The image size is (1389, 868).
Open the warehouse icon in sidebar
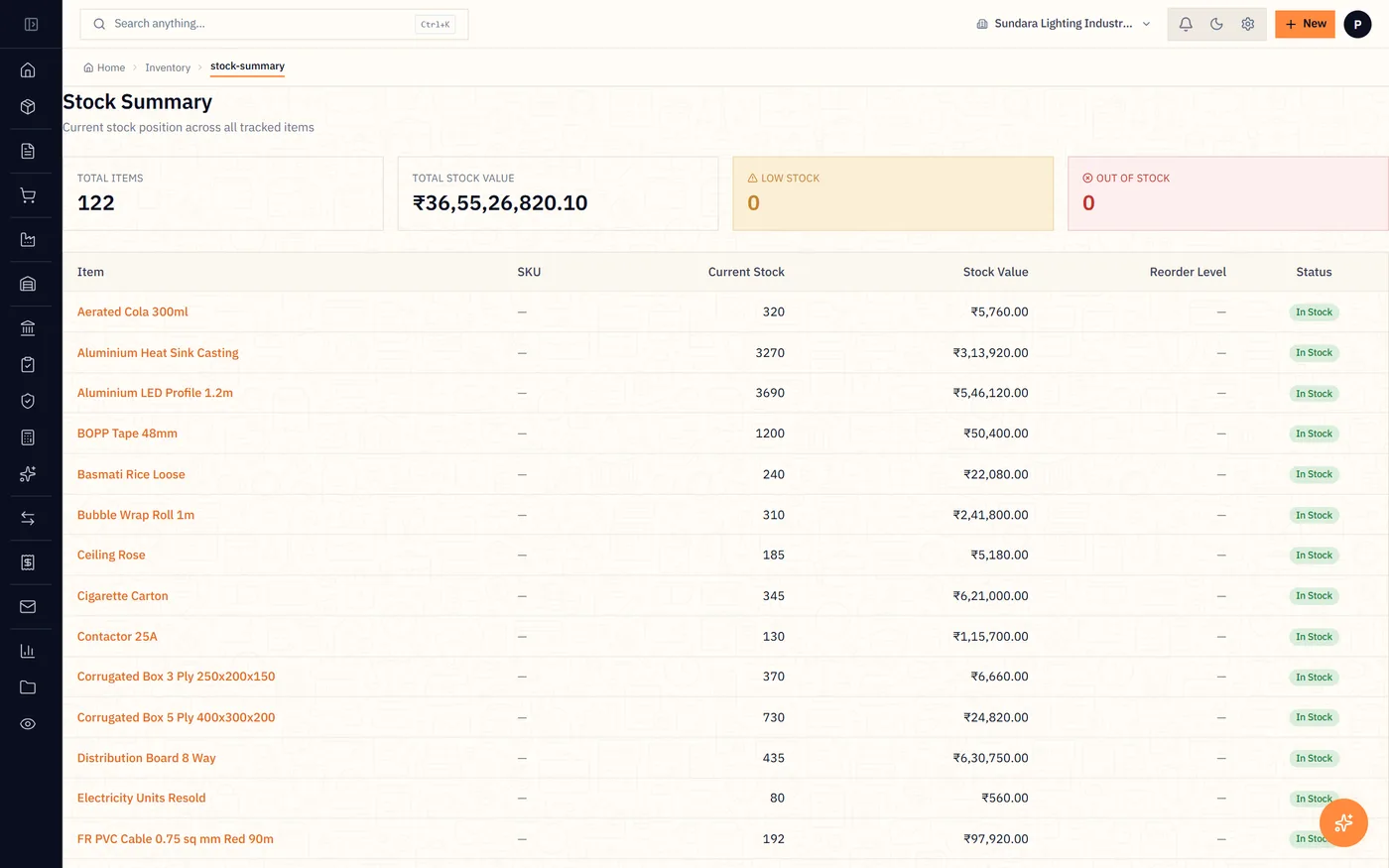[28, 284]
